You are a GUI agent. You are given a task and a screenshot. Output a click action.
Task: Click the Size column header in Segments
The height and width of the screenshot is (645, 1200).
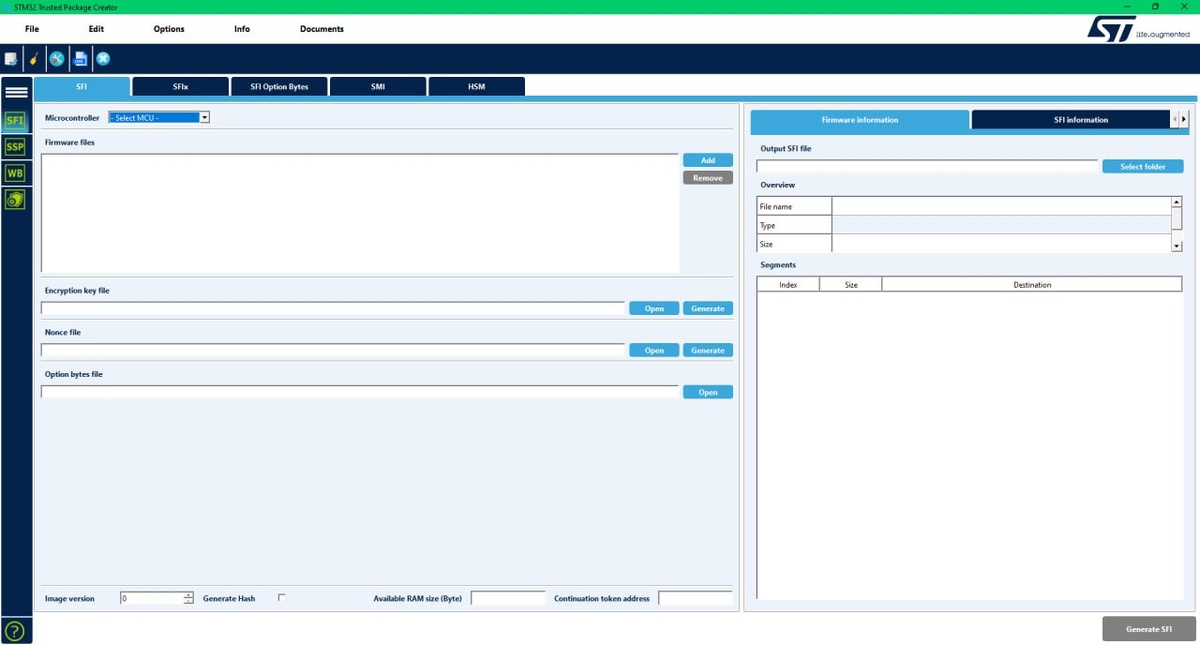coord(851,285)
